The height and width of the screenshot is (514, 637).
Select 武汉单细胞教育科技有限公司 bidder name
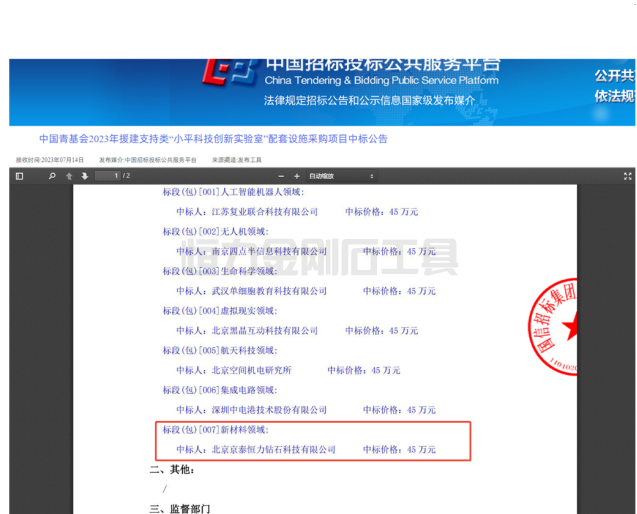269,291
